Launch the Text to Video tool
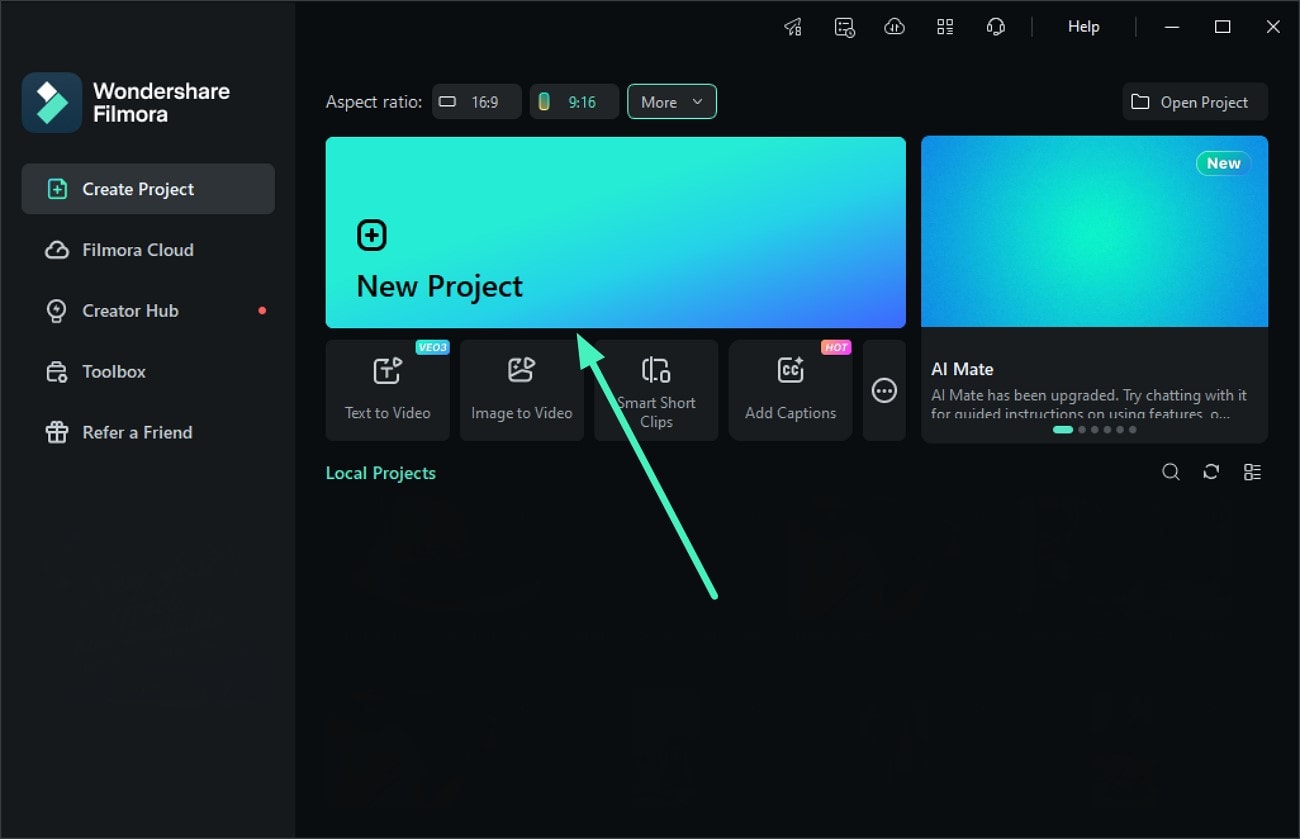 [388, 390]
